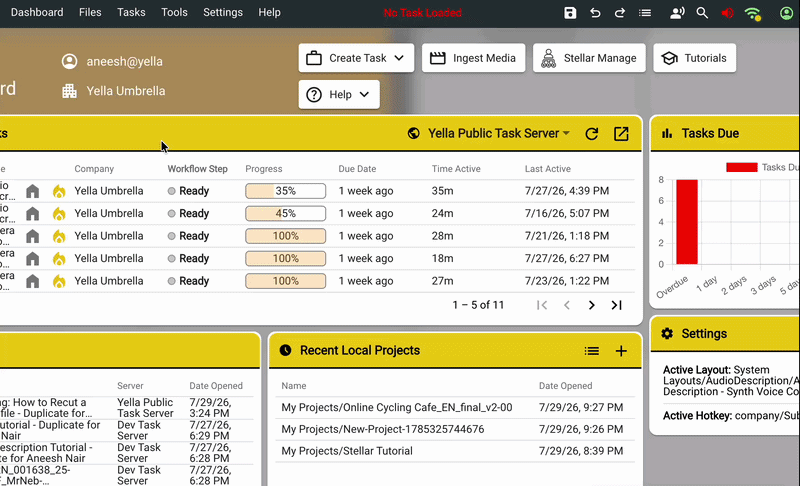Open list icon in Recent Local Projects
Viewport: 800px width, 486px height.
coord(592,351)
